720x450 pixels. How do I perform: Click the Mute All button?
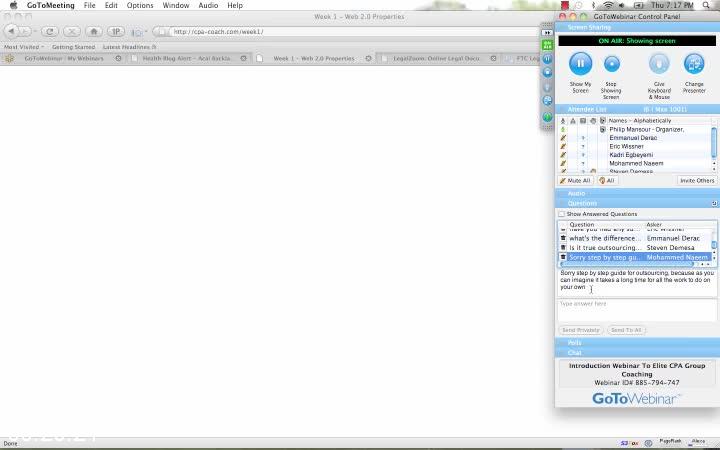575,180
